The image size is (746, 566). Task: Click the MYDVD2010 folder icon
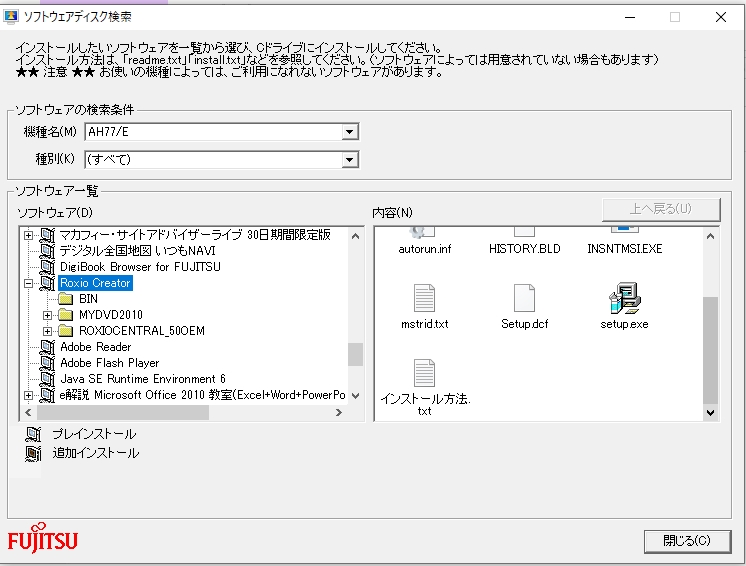point(65,315)
